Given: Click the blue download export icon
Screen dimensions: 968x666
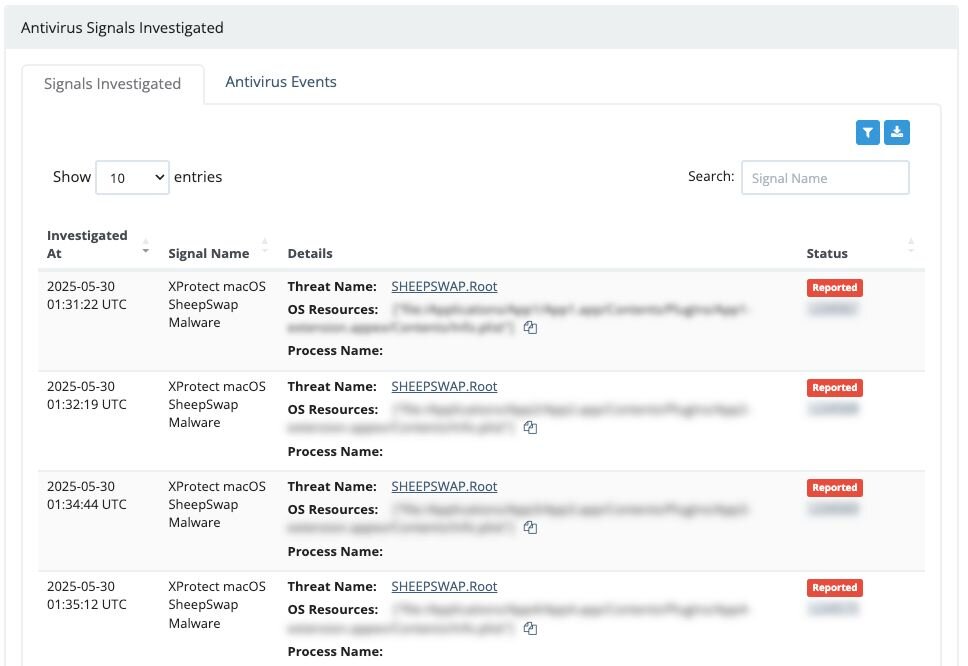Looking at the screenshot, I should (897, 132).
